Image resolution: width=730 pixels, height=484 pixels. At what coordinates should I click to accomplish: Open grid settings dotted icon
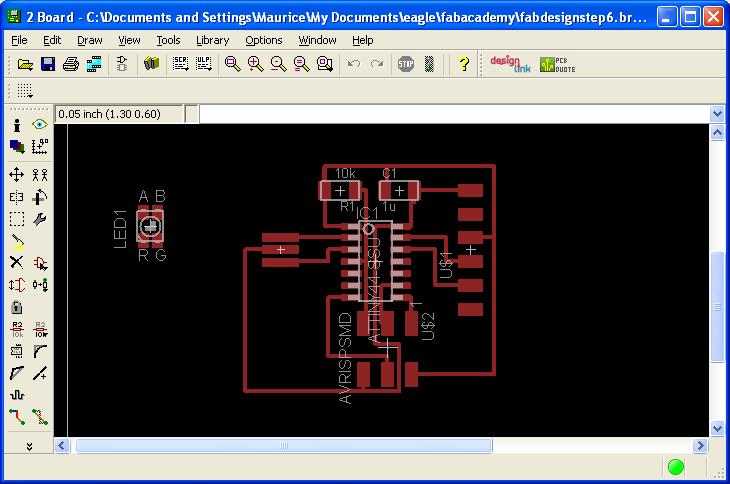point(25,91)
